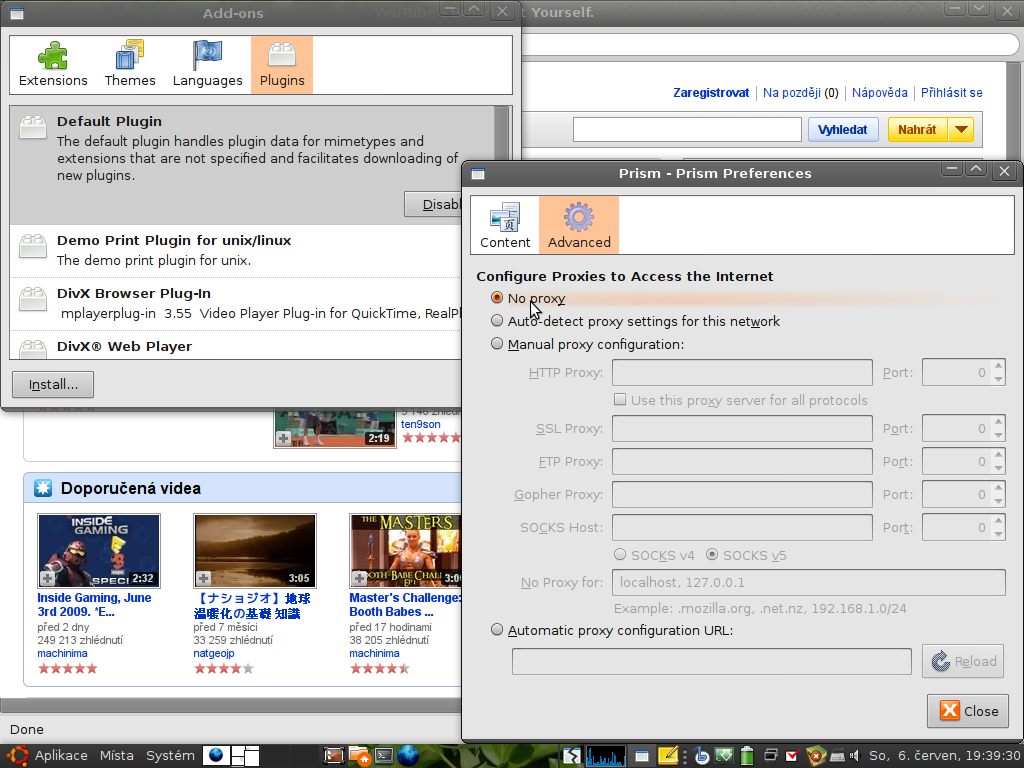Click the DivX Browser Plug-In brick icon

coord(33,299)
